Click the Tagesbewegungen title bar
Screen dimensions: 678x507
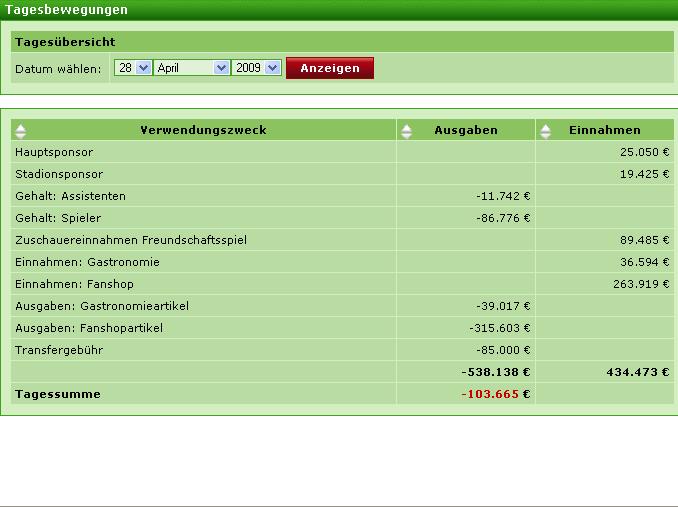point(65,9)
